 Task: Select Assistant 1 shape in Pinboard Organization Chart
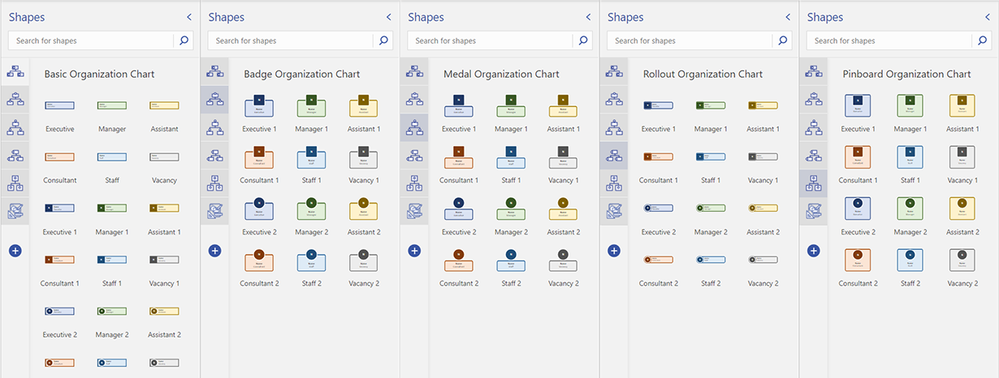[x=963, y=106]
